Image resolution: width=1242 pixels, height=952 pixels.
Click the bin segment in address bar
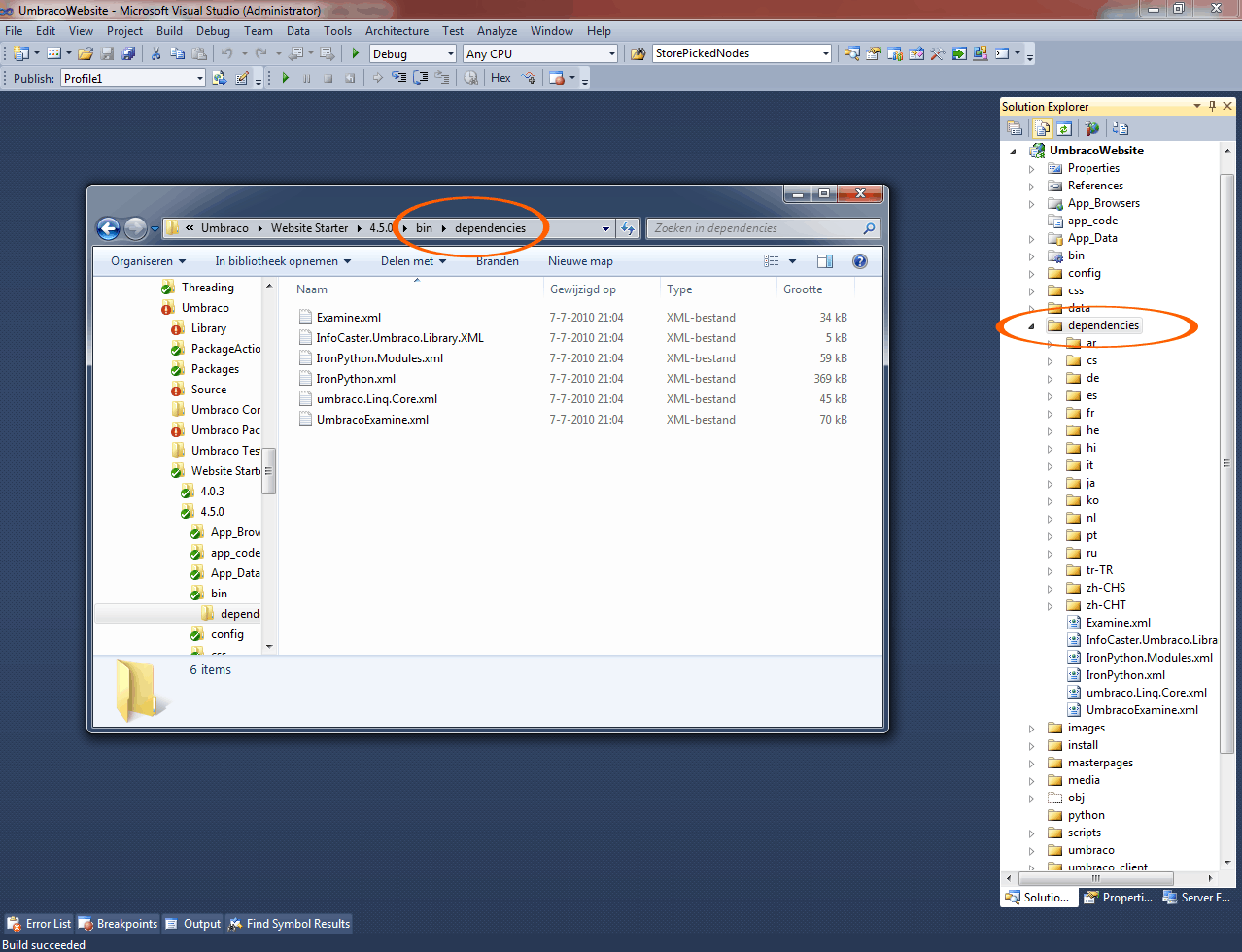click(424, 228)
